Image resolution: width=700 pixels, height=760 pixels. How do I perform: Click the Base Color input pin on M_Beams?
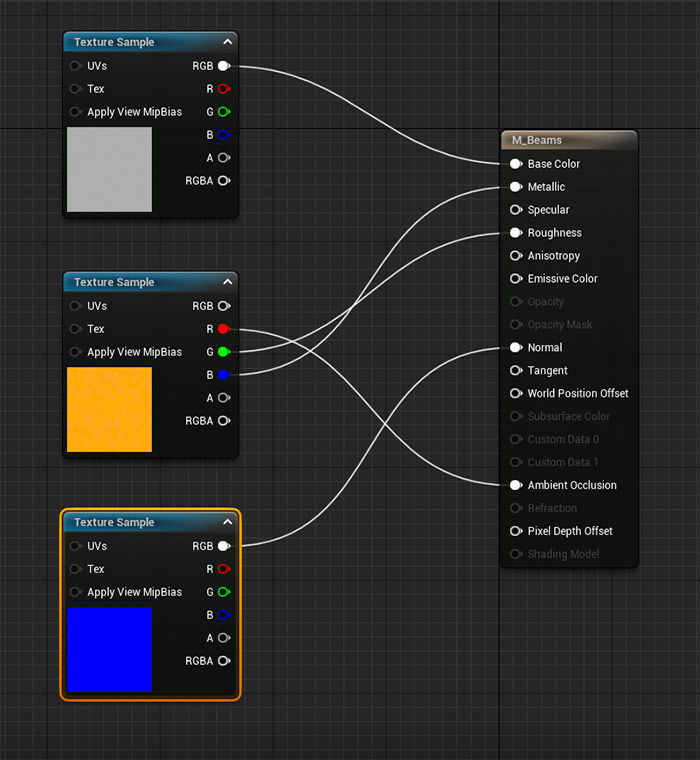tap(516, 164)
